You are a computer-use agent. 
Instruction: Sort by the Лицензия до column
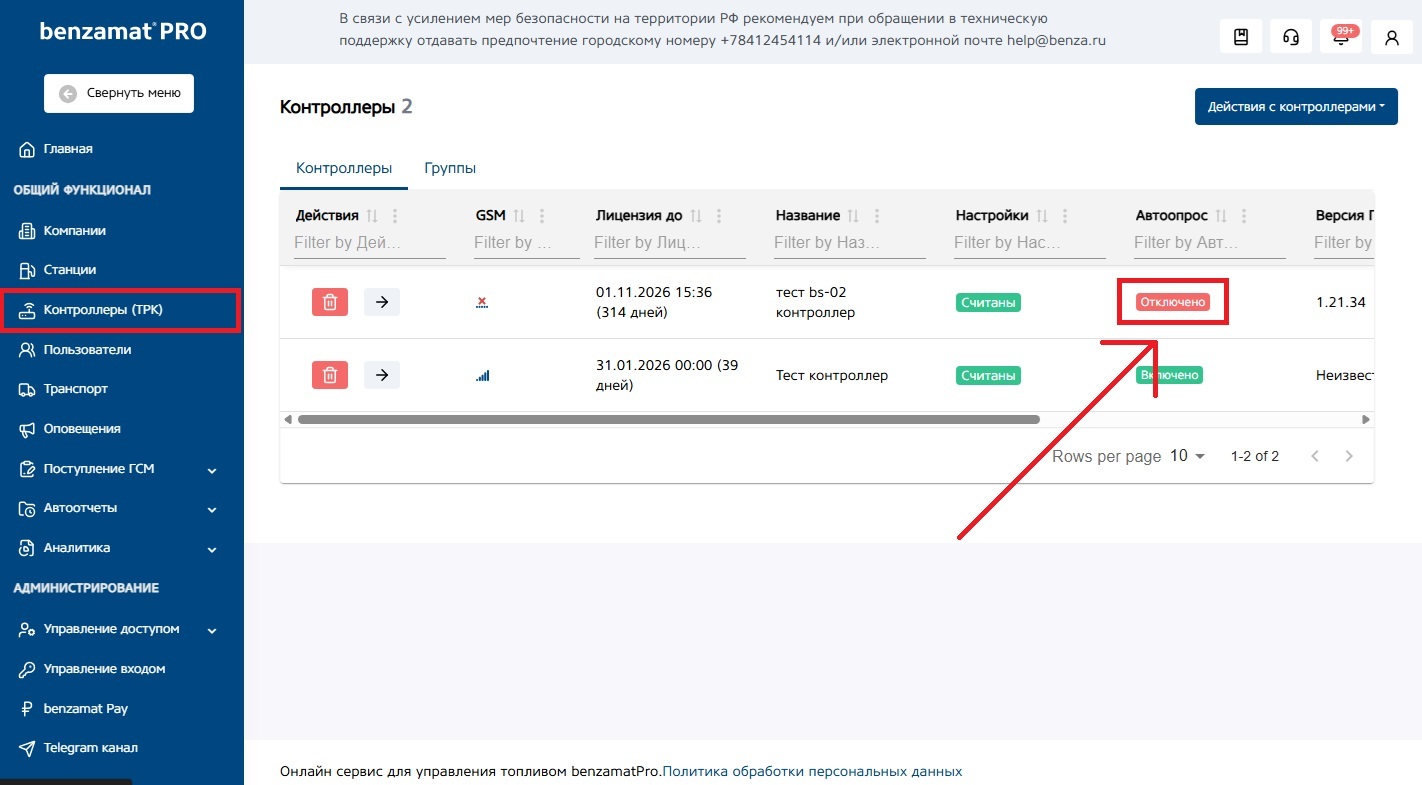pyautogui.click(x=696, y=216)
